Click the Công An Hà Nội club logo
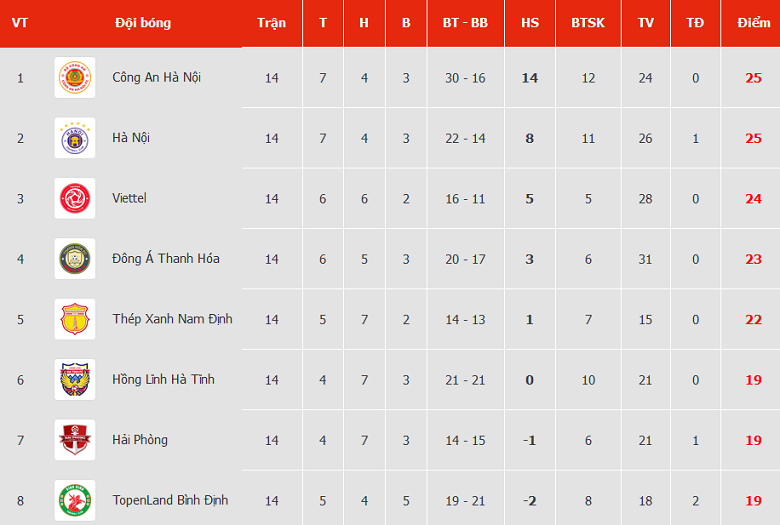The height and width of the screenshot is (525, 780). click(x=75, y=78)
